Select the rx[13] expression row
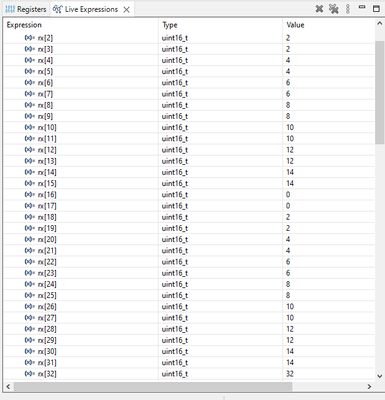Viewport: 385px width, 400px height. point(189,161)
